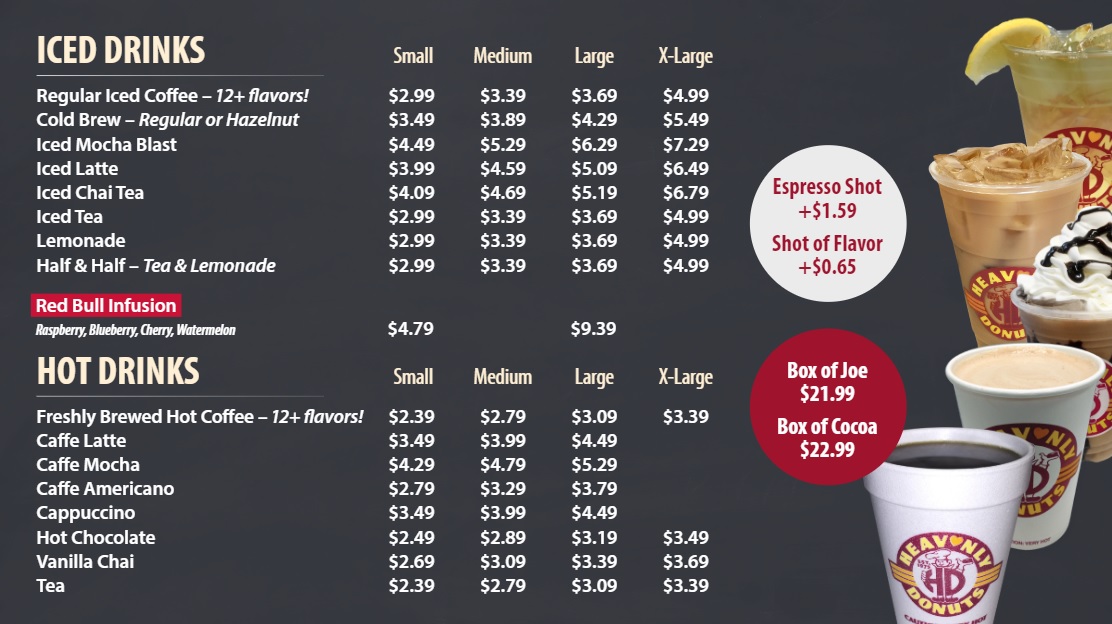Image resolution: width=1112 pixels, height=624 pixels.
Task: Select the Iced Chai Tea medium price $4.69
Action: pos(503,193)
